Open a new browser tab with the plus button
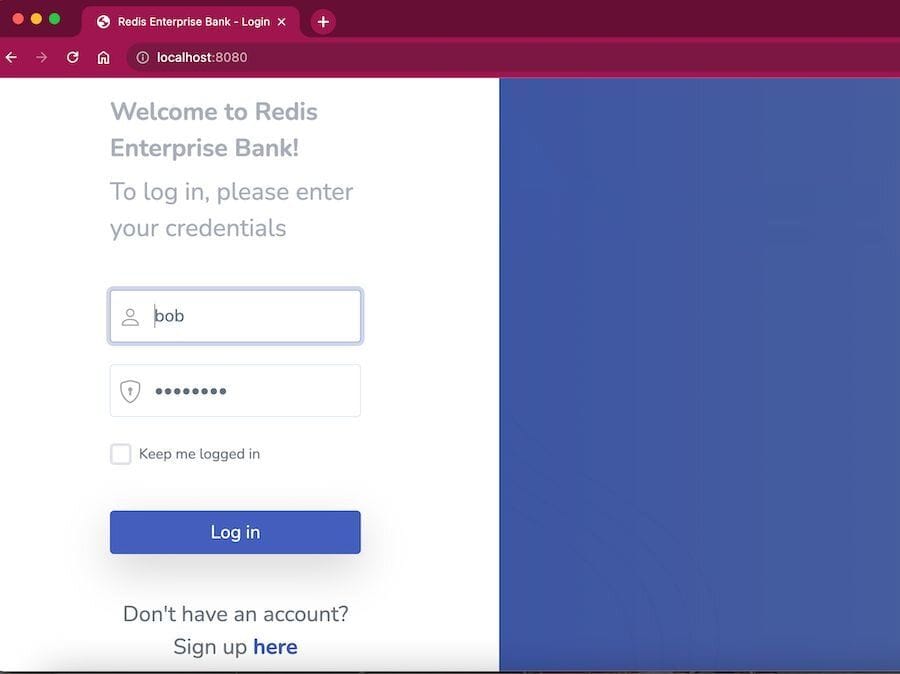The width and height of the screenshot is (900, 674). [322, 21]
